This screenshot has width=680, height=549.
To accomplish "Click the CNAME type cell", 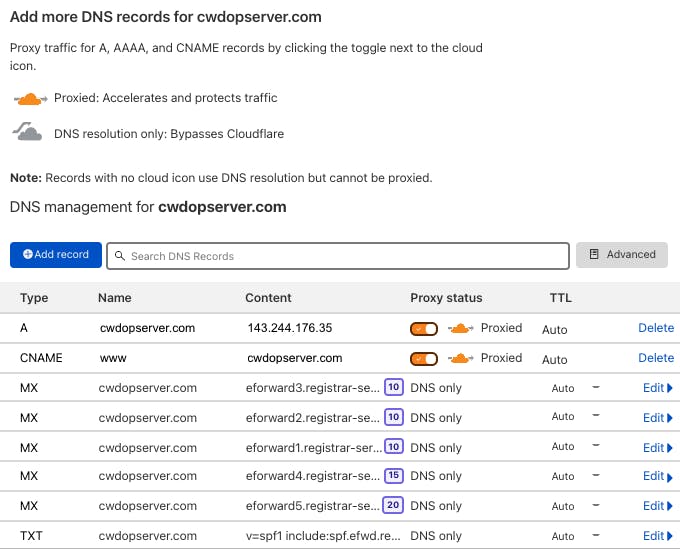I will [x=41, y=358].
